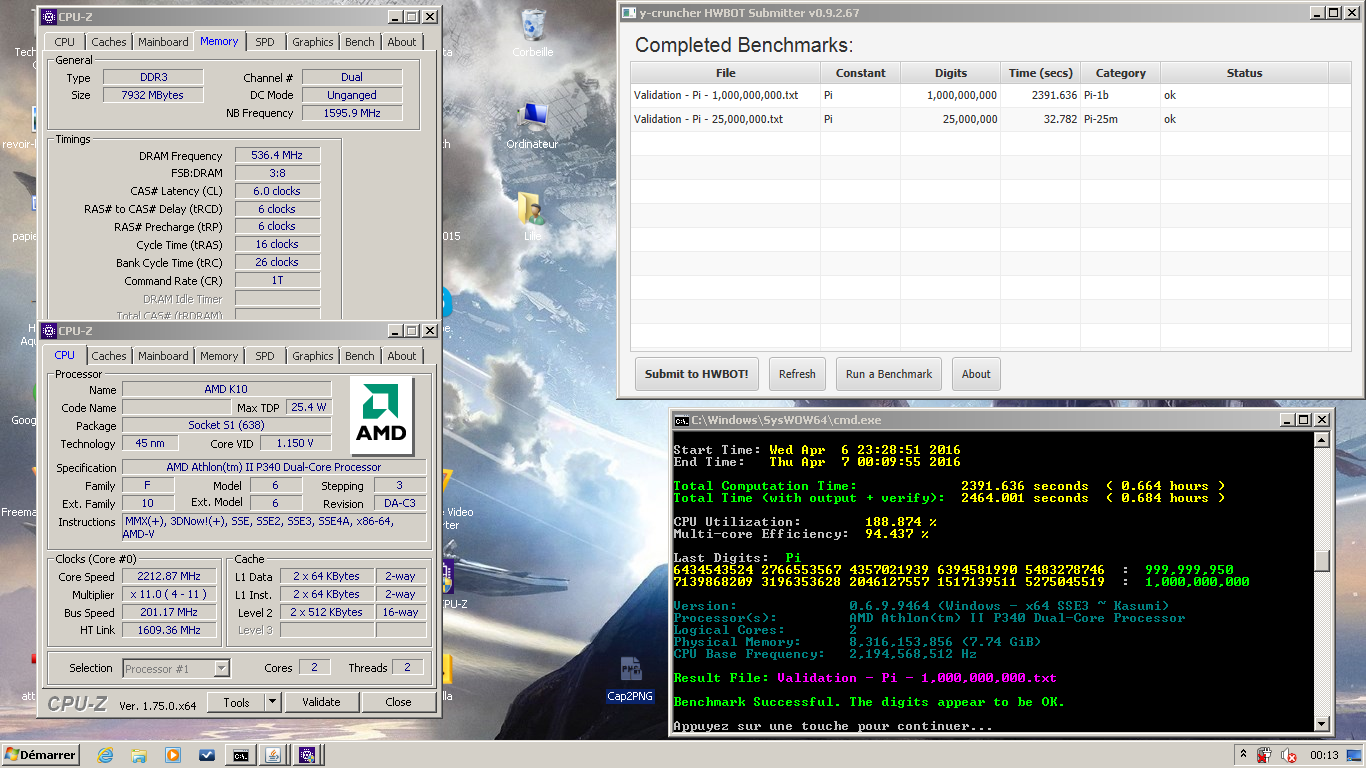Open CPU tab in upper CPU-Z window

tap(65, 42)
